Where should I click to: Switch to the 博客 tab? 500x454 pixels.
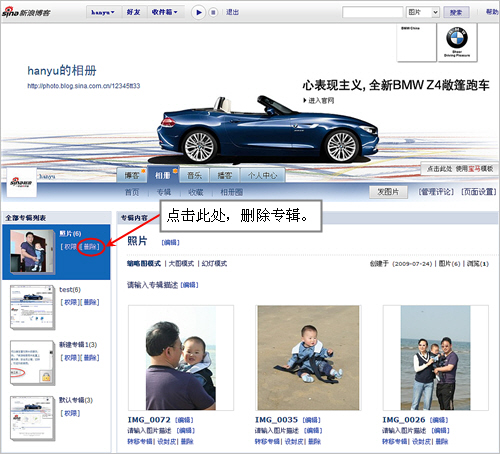[x=132, y=175]
